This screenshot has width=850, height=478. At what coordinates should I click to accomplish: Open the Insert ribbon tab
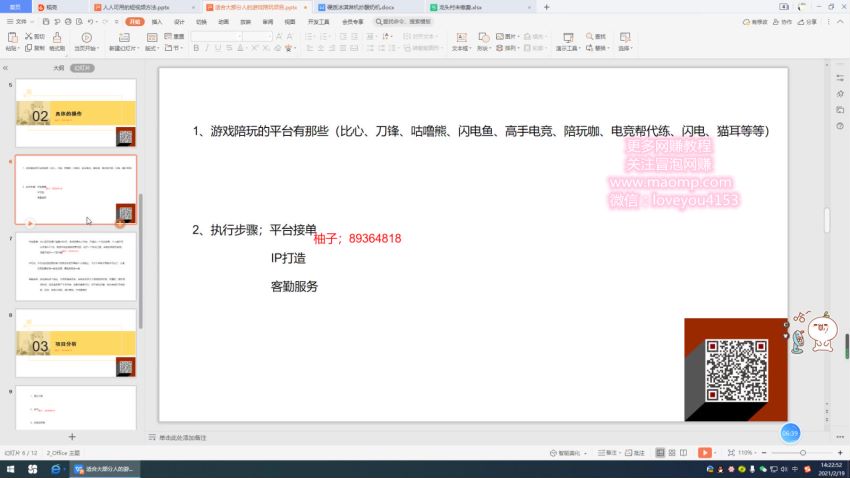coord(157,22)
